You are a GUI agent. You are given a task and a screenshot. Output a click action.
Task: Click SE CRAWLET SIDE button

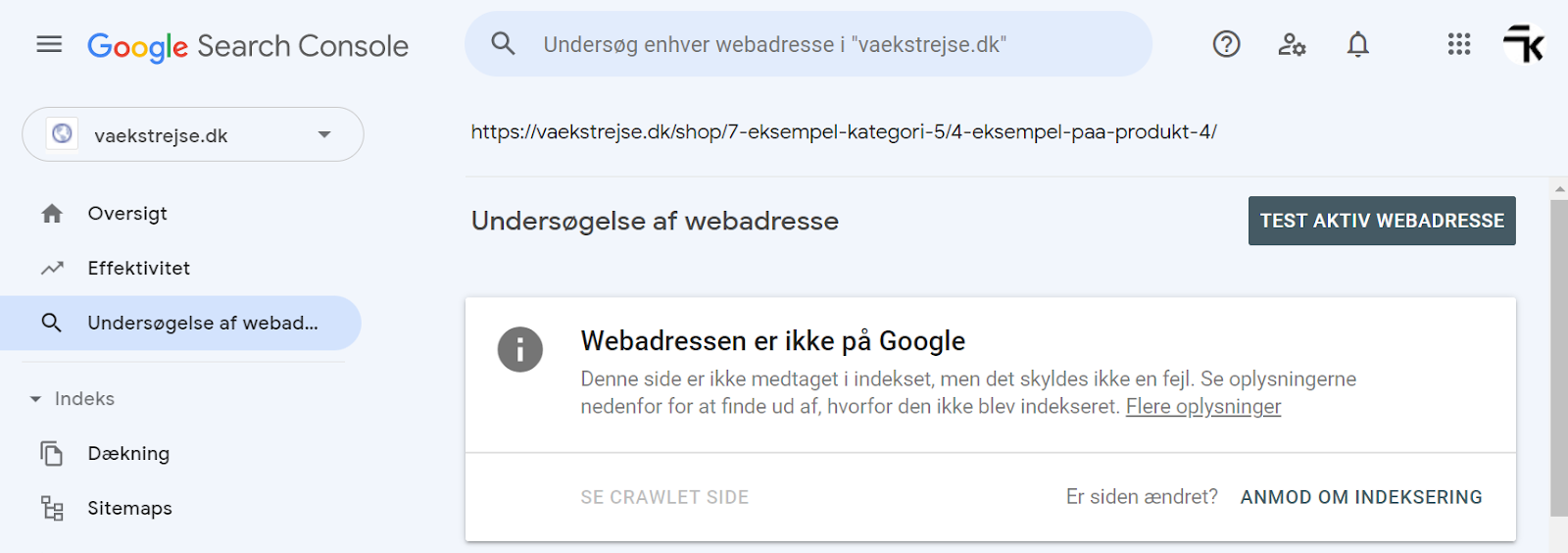(x=664, y=497)
